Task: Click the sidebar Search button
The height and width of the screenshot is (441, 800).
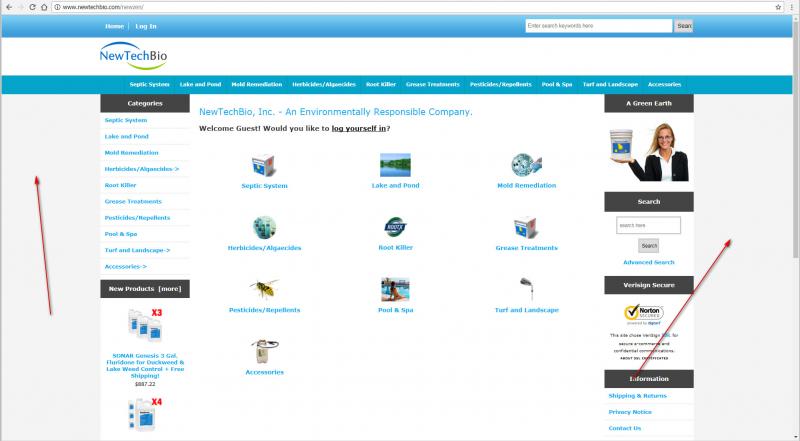Action: (x=648, y=246)
